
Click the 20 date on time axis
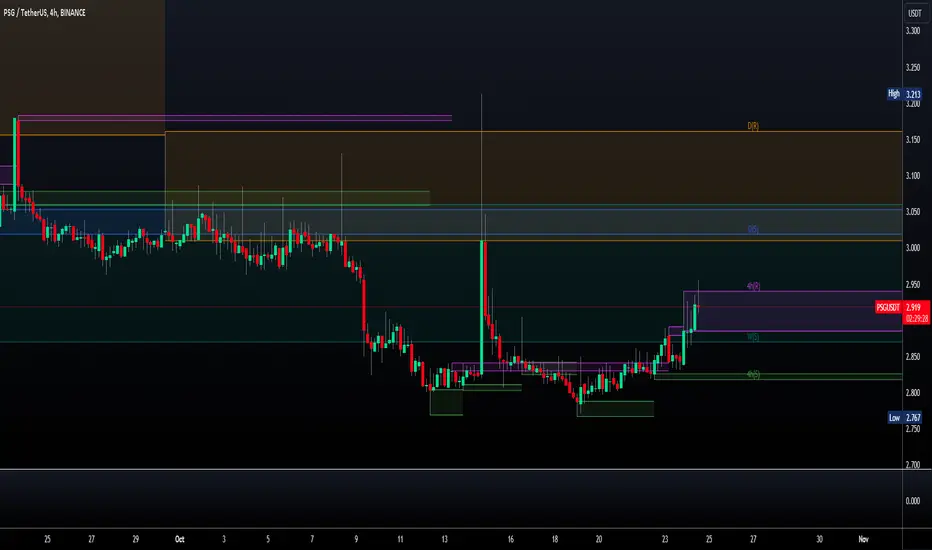tap(599, 539)
